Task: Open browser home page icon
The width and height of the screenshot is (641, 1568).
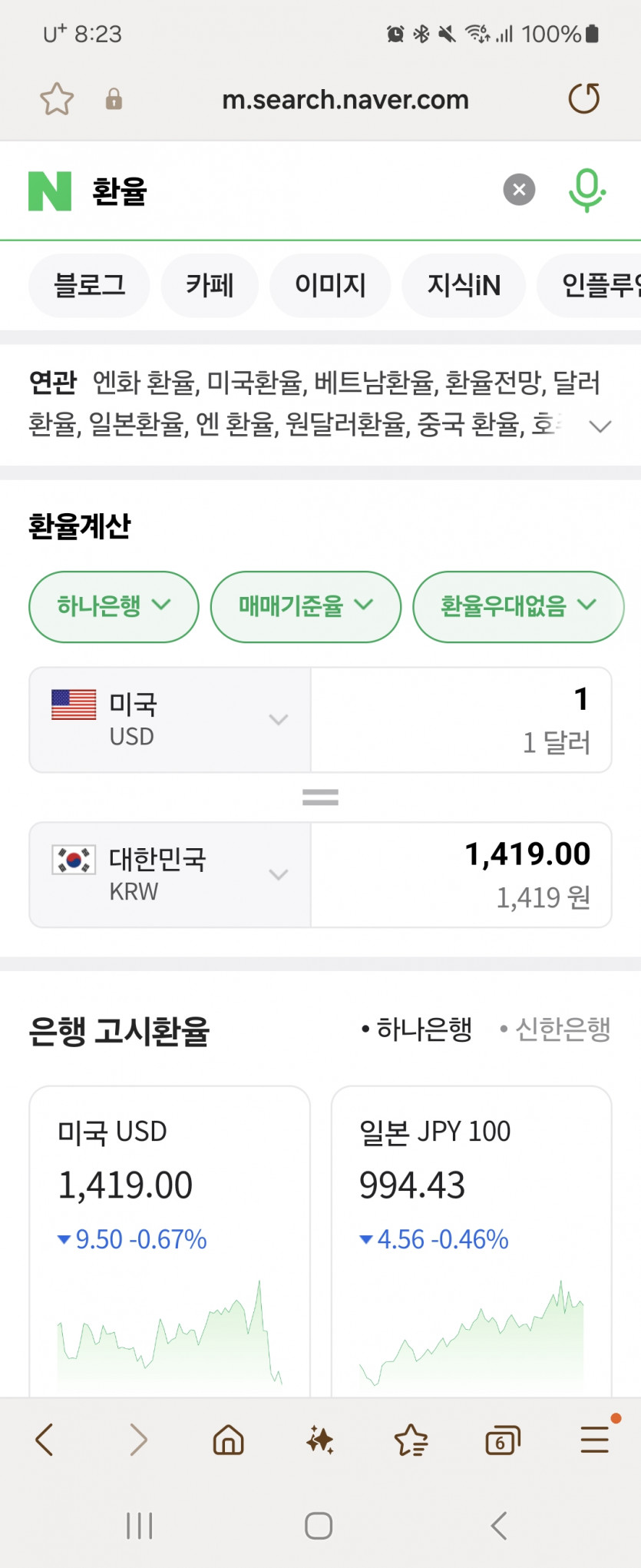Action: [x=228, y=1440]
